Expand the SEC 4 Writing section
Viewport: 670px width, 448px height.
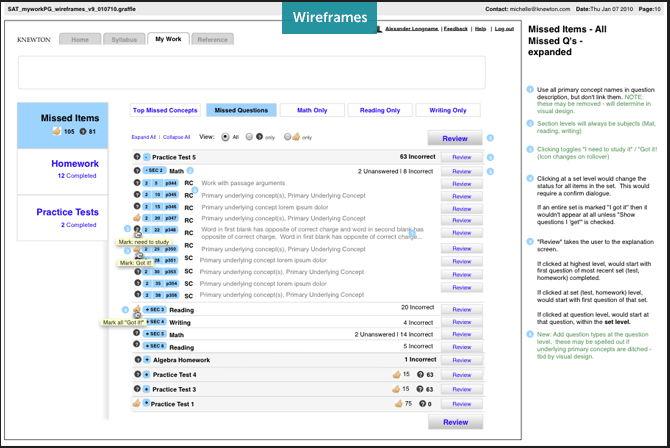tap(154, 323)
